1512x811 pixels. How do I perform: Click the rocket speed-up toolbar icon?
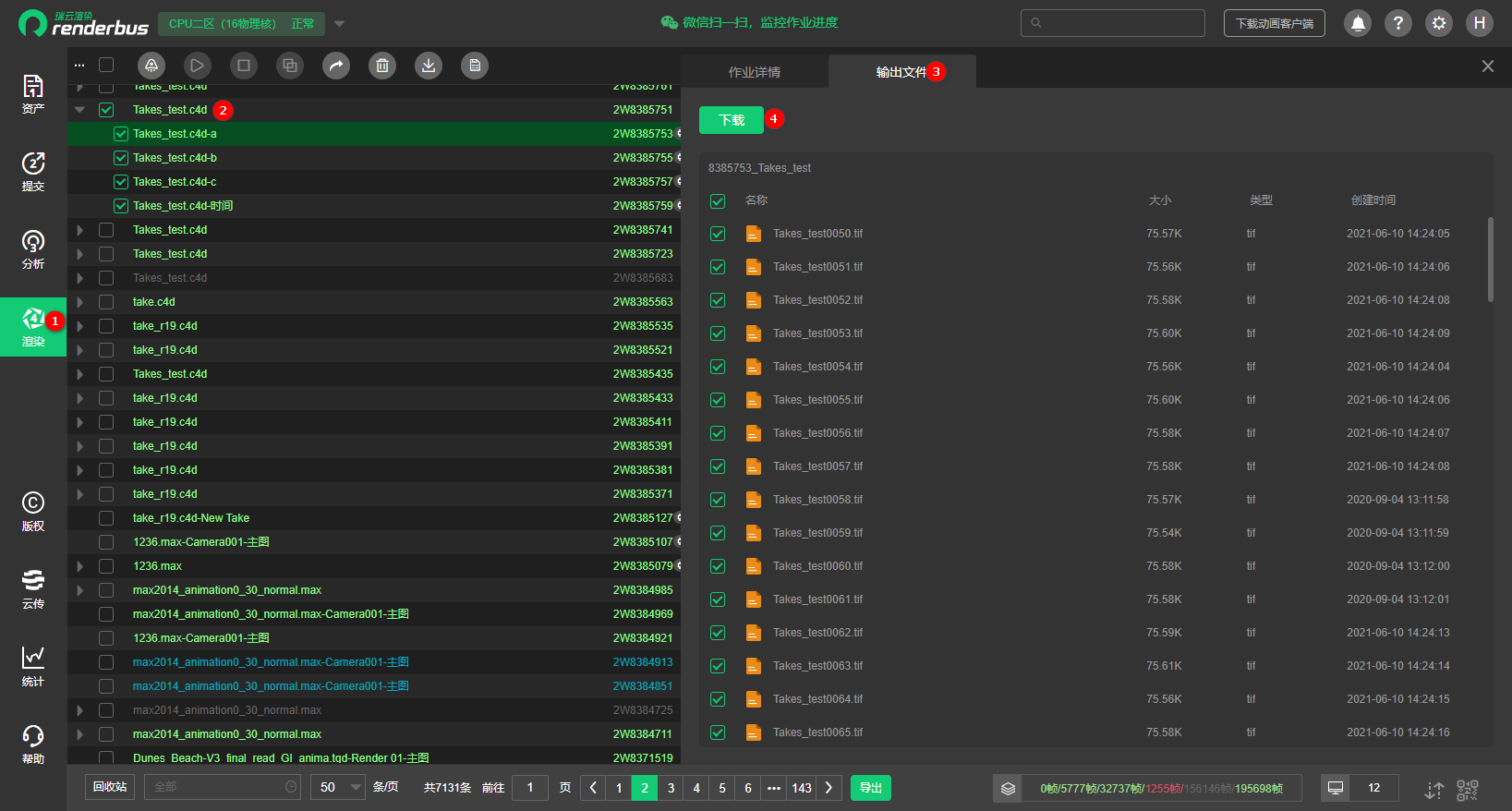point(151,66)
